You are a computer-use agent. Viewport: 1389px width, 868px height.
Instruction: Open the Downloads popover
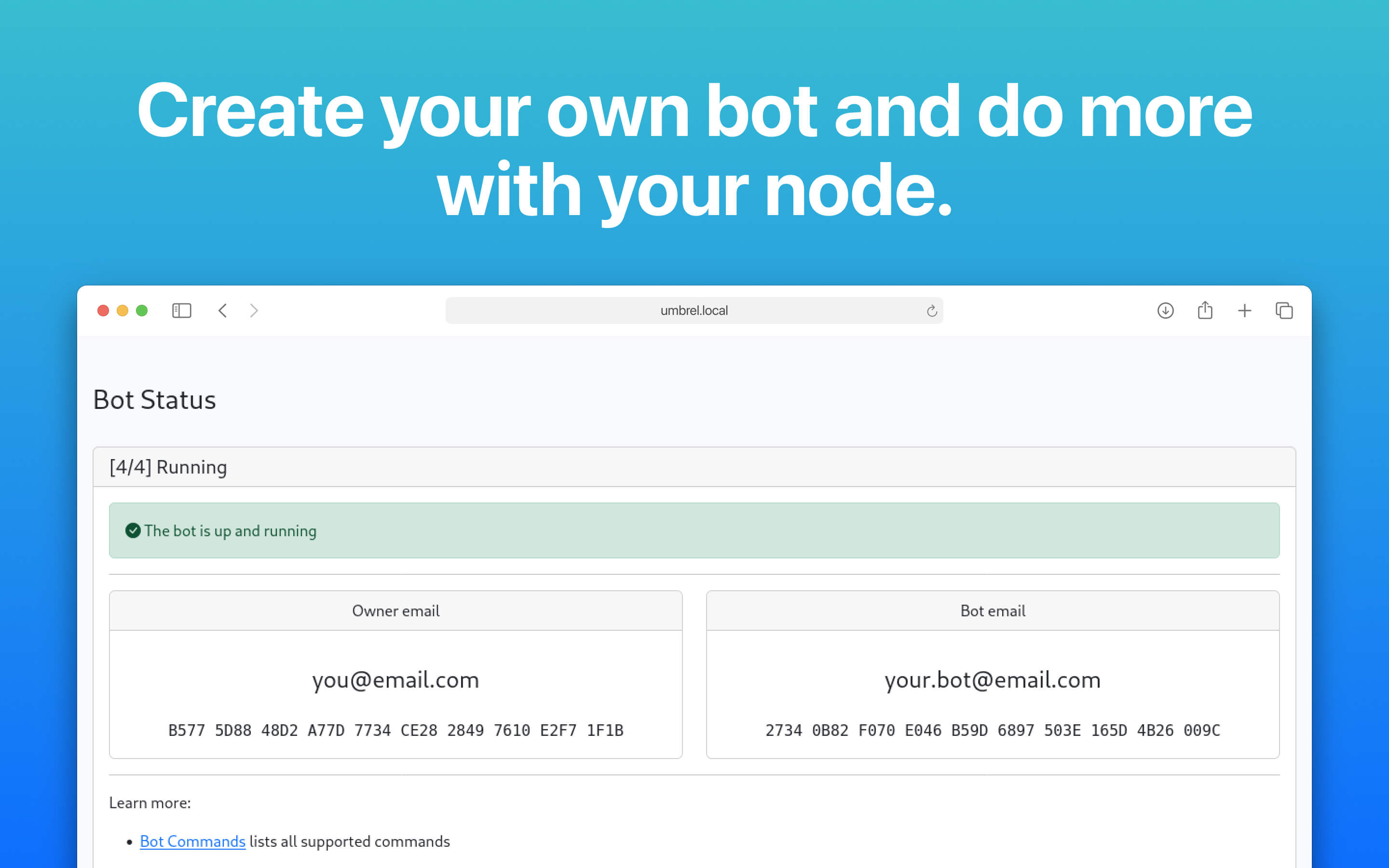(x=1165, y=311)
